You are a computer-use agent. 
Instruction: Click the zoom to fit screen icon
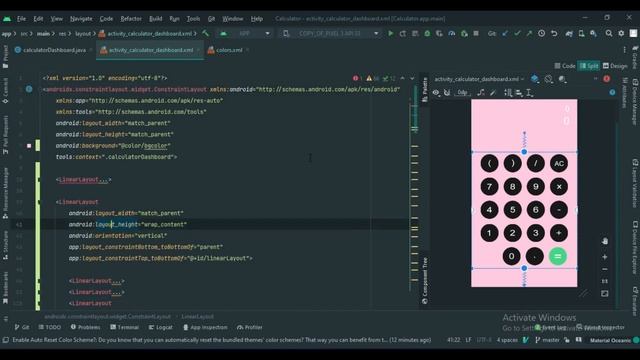pyautogui.click(x=604, y=293)
